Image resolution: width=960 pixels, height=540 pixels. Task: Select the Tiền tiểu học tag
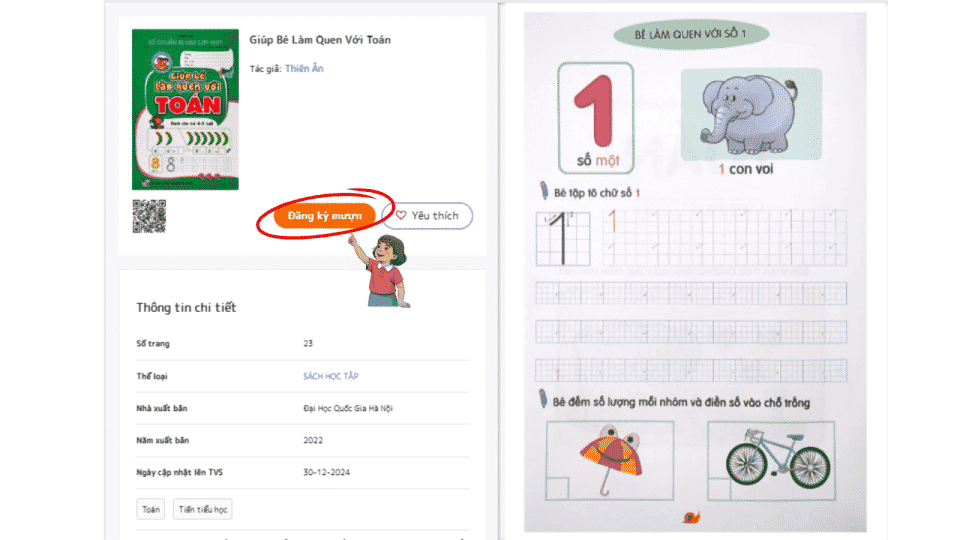[203, 509]
